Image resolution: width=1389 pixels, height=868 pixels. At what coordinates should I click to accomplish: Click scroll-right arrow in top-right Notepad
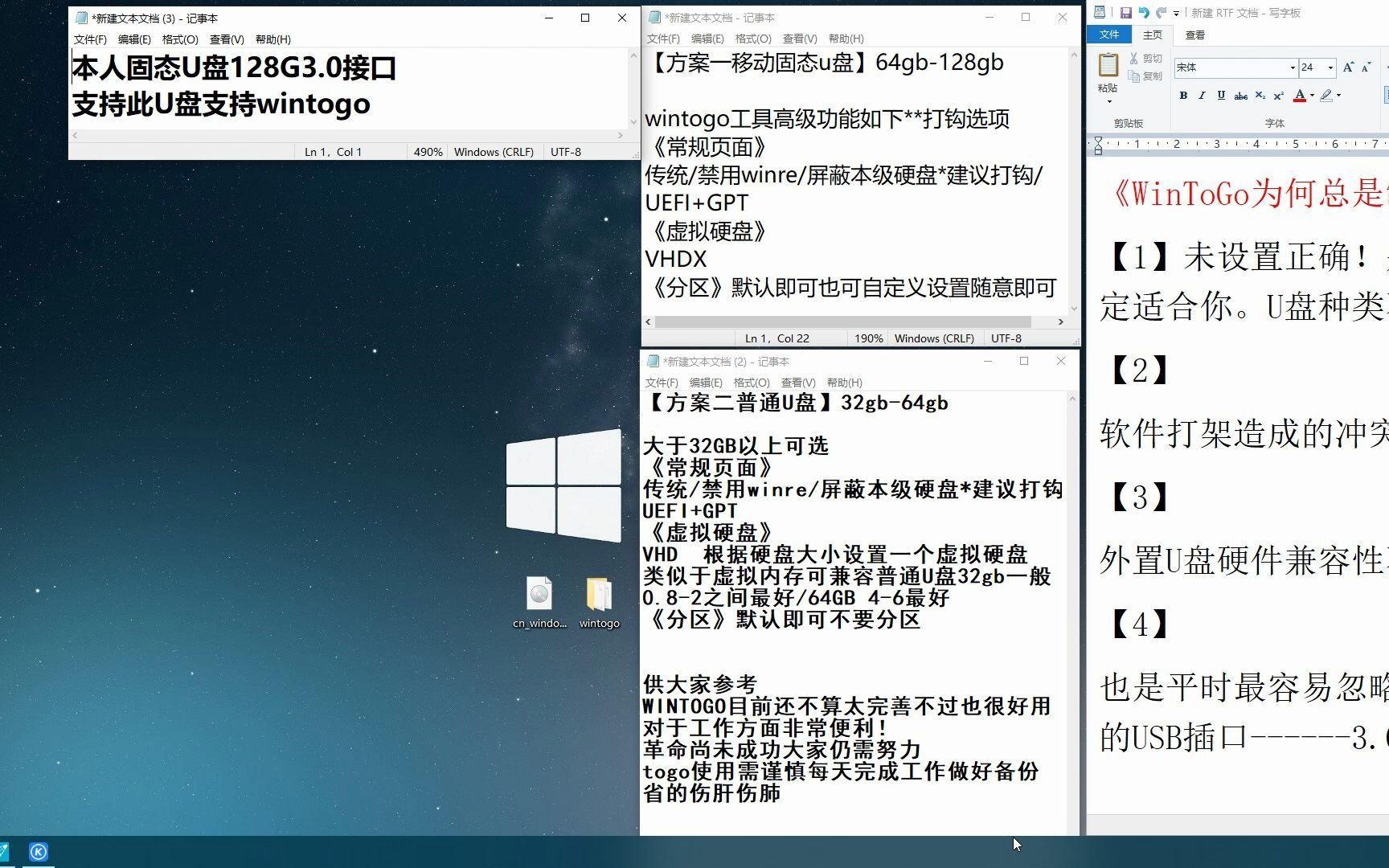click(1061, 321)
